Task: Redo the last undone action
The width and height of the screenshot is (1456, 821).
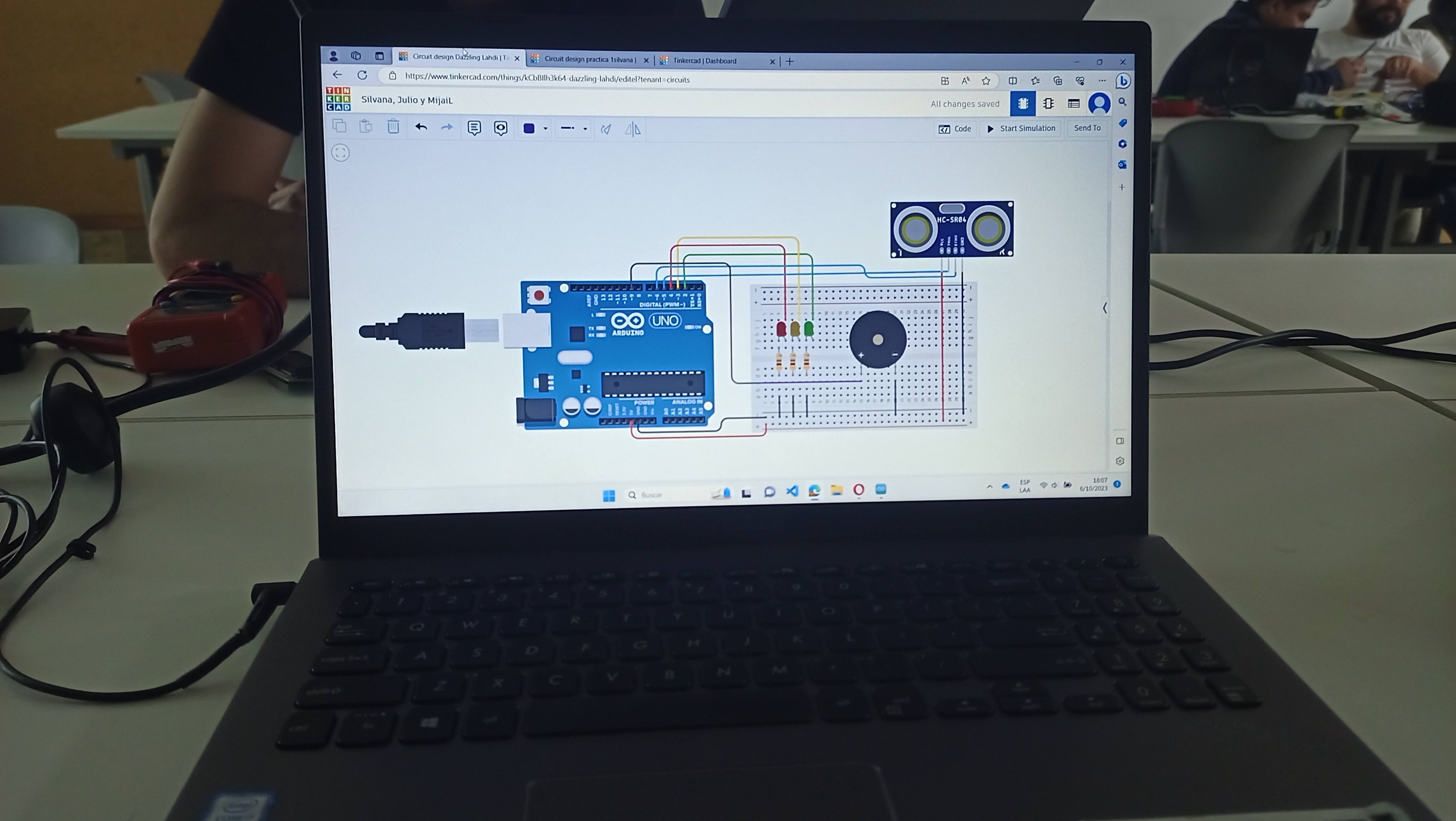Action: point(447,127)
